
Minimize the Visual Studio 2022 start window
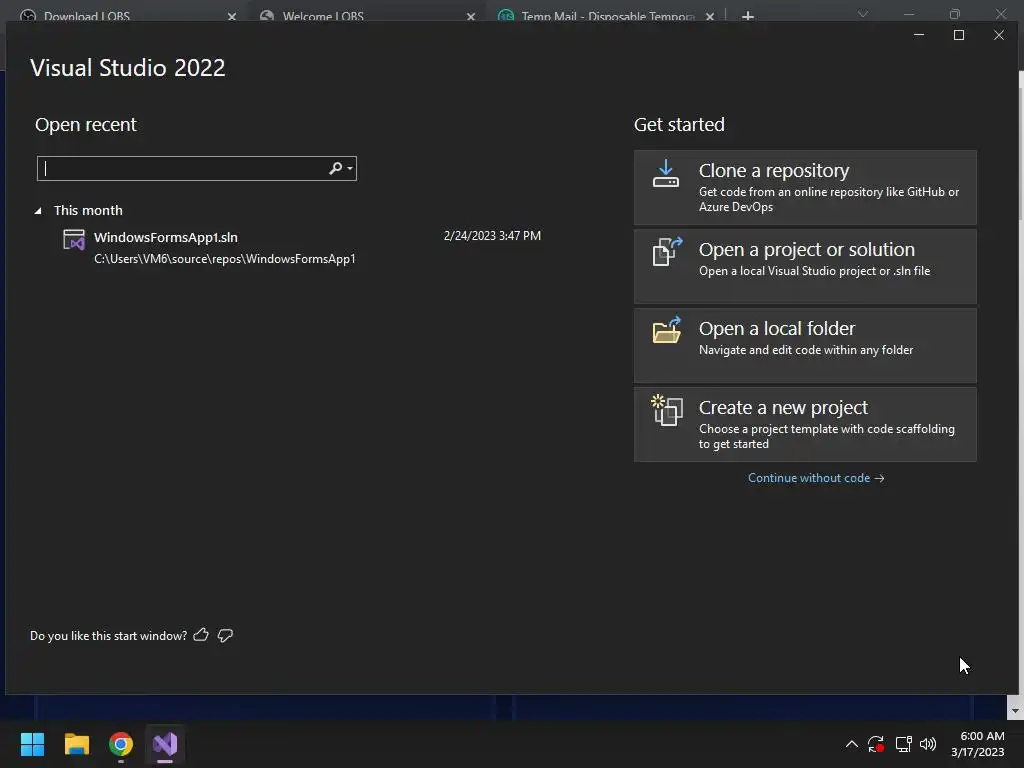919,35
